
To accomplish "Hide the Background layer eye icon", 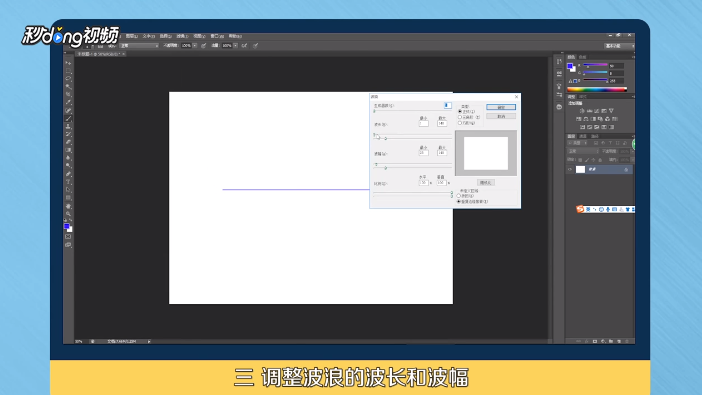I will click(570, 170).
